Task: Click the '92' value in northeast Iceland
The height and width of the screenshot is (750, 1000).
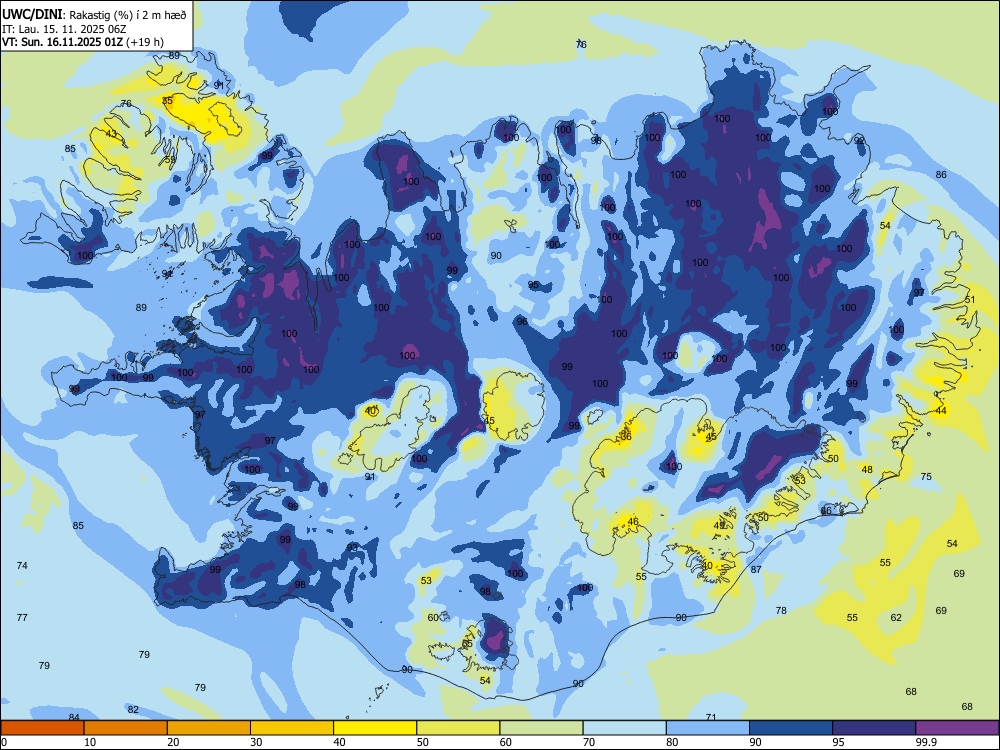Action: click(859, 140)
